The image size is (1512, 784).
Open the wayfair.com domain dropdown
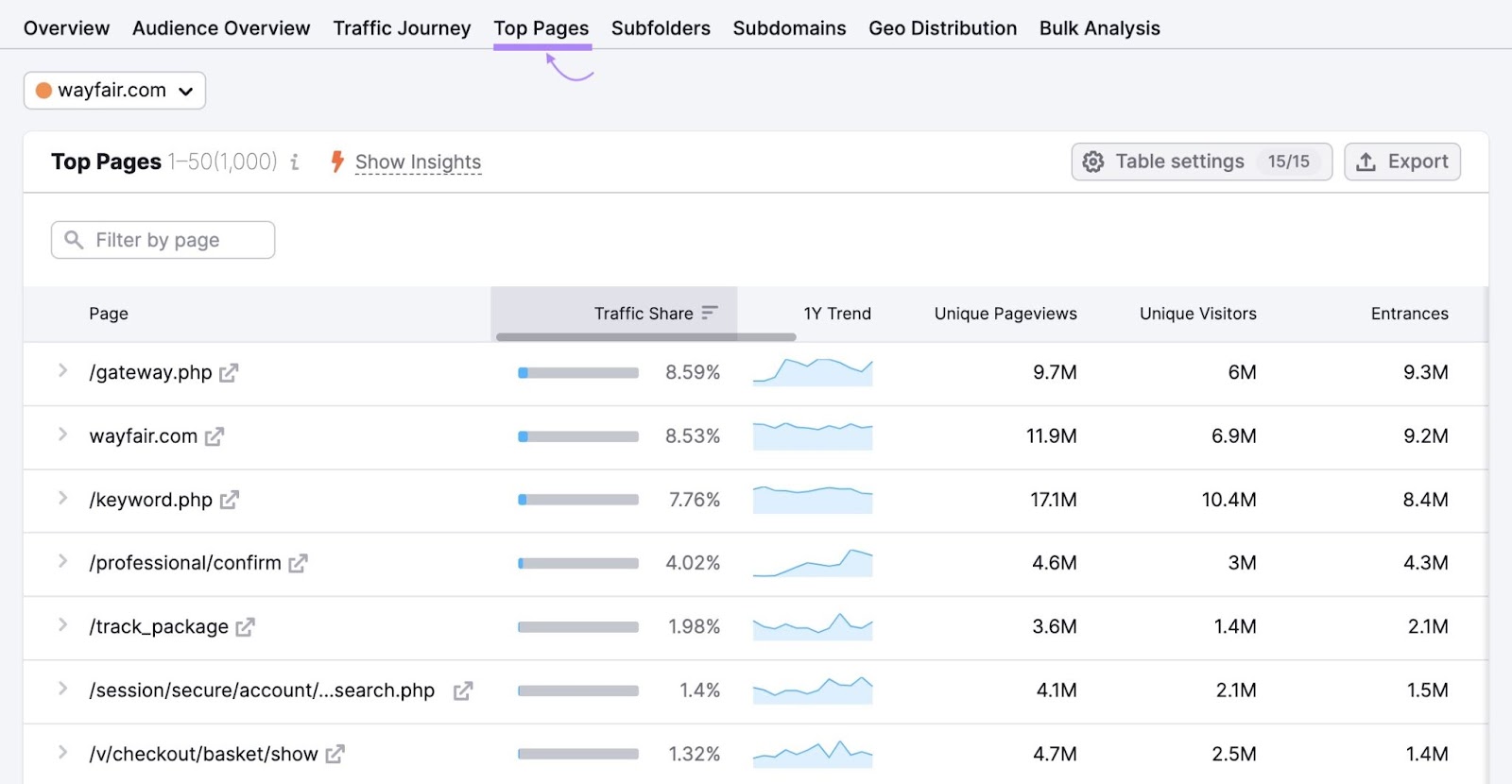point(114,91)
